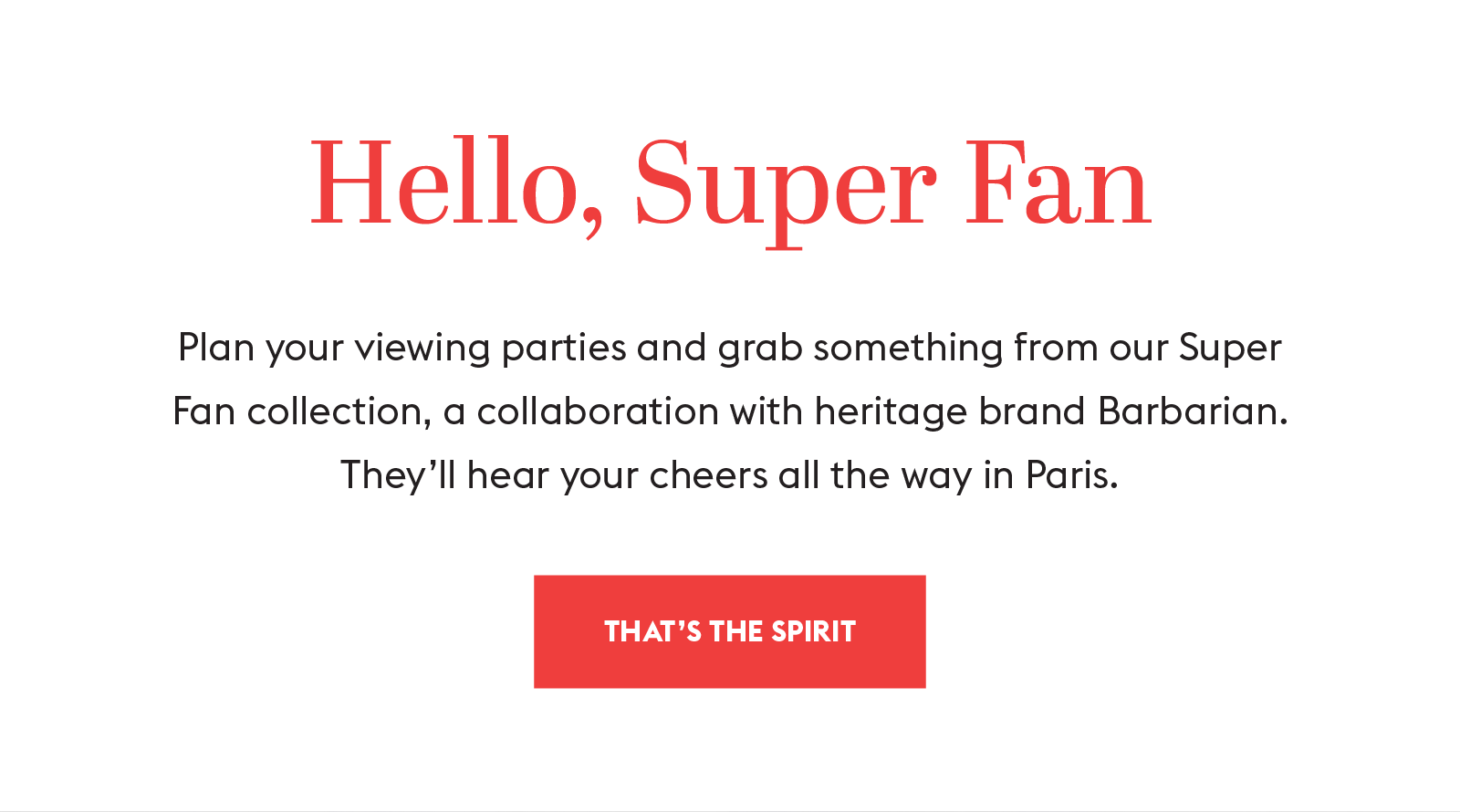Click the word cheers in the last line
Screen dimensions: 1460x812
pyautogui.click(x=708, y=475)
